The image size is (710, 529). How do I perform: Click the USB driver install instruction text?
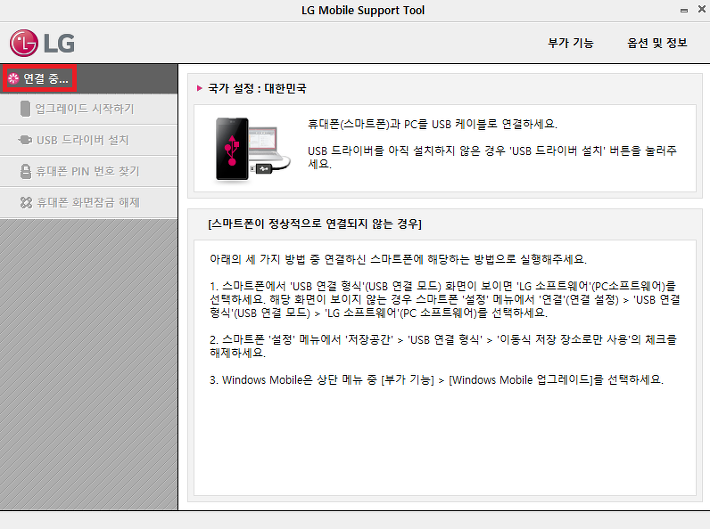click(492, 157)
